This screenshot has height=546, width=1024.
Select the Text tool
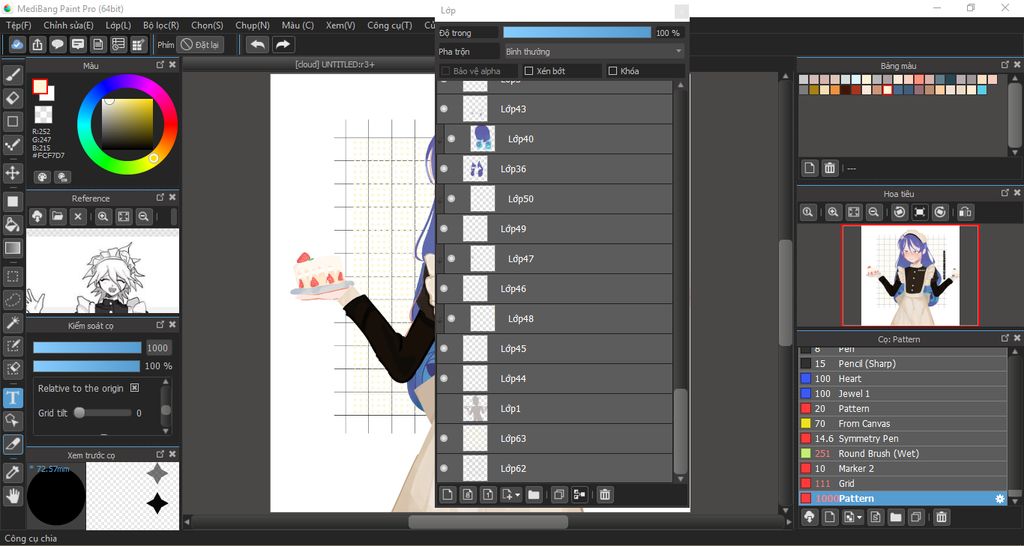[x=12, y=398]
